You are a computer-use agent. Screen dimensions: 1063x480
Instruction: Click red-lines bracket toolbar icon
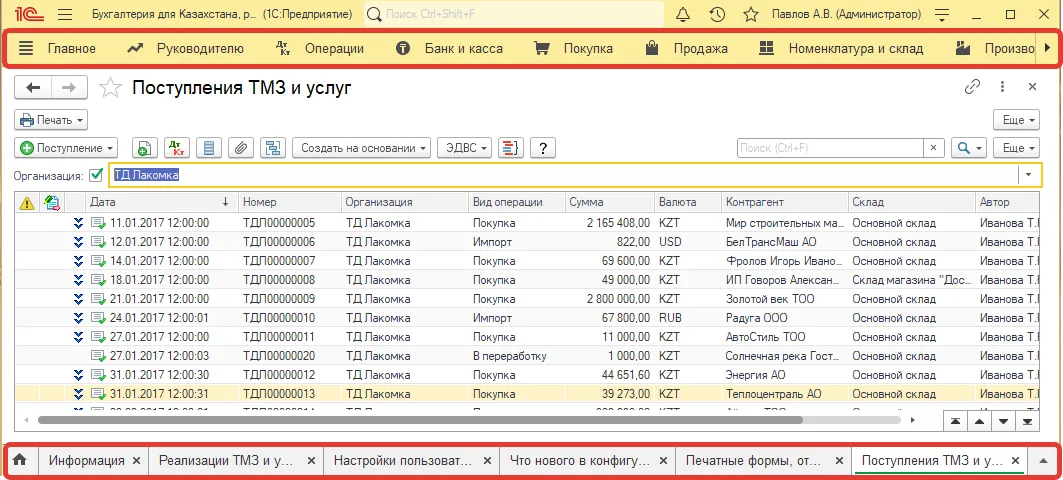coord(510,148)
